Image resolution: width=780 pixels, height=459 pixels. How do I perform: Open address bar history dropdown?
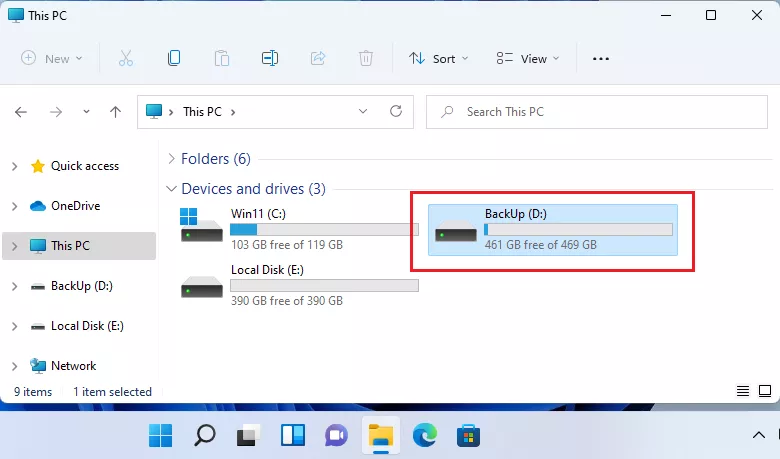pyautogui.click(x=363, y=111)
